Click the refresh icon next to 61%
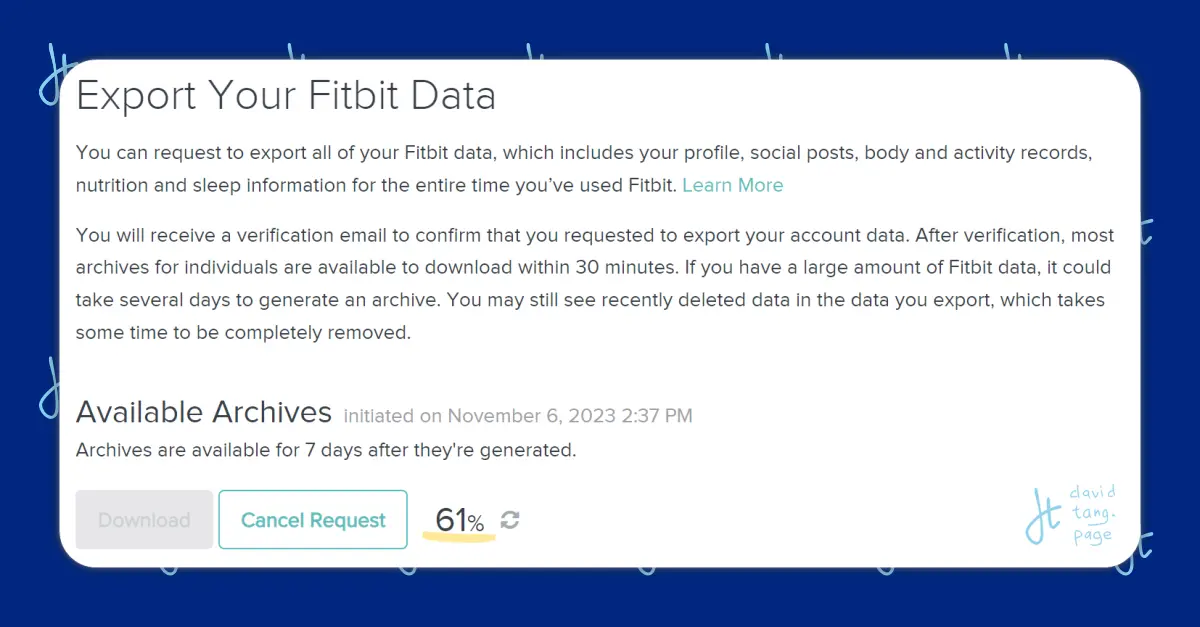The width and height of the screenshot is (1200, 627). click(x=510, y=520)
